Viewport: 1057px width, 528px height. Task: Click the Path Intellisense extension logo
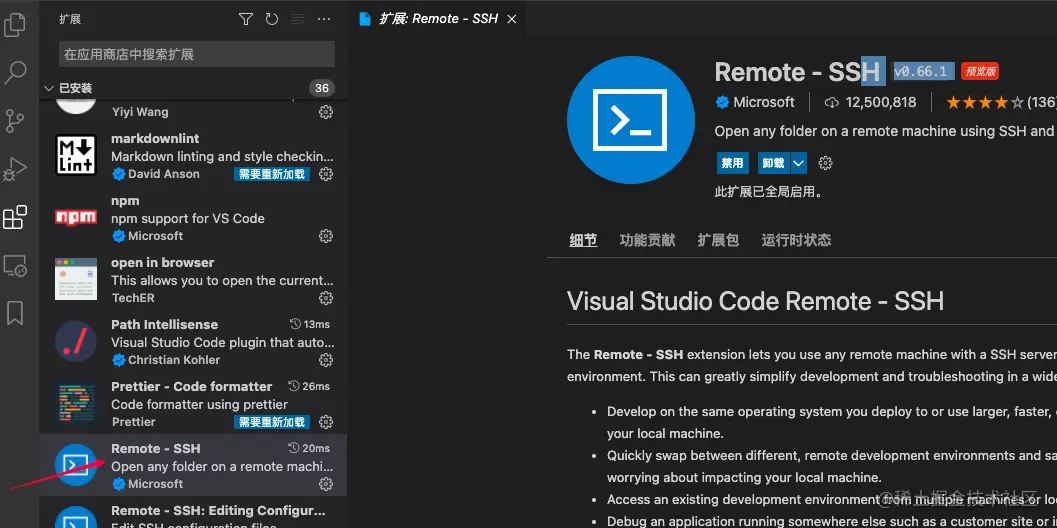click(x=76, y=341)
